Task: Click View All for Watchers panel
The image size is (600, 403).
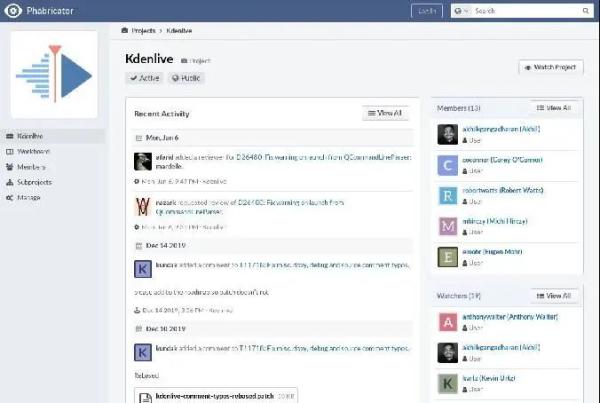Action: click(553, 296)
